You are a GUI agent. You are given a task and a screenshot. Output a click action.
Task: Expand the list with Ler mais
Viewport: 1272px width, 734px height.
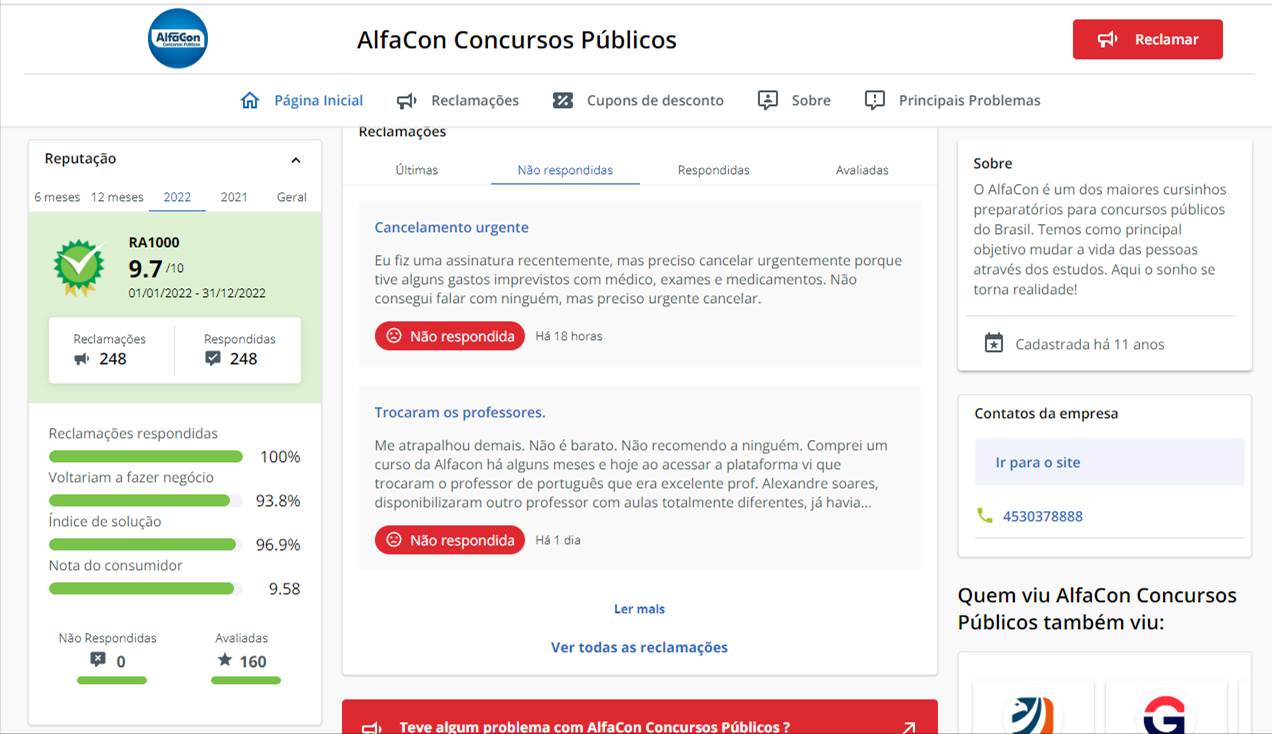[639, 609]
